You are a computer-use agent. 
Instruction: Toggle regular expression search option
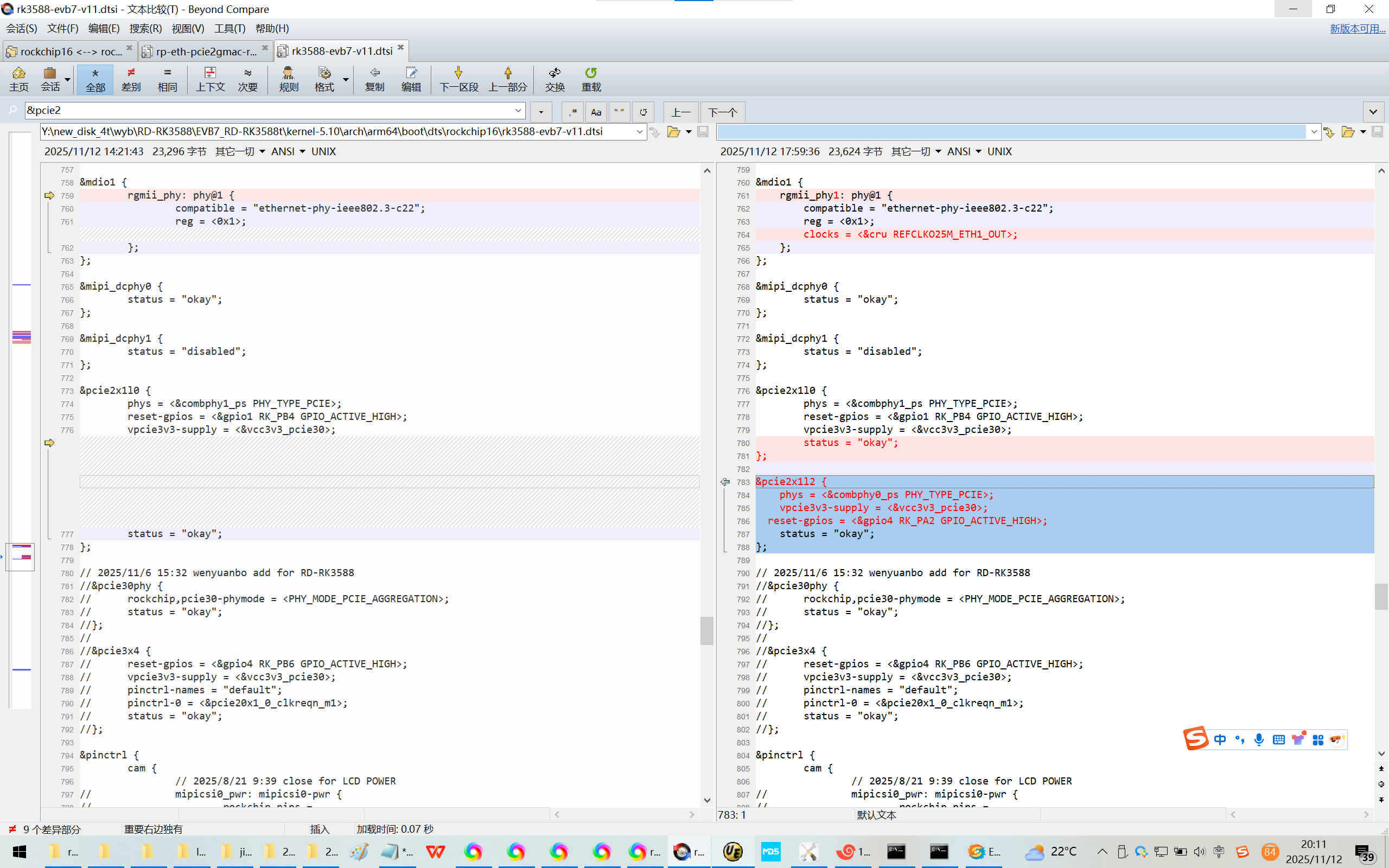tap(572, 112)
